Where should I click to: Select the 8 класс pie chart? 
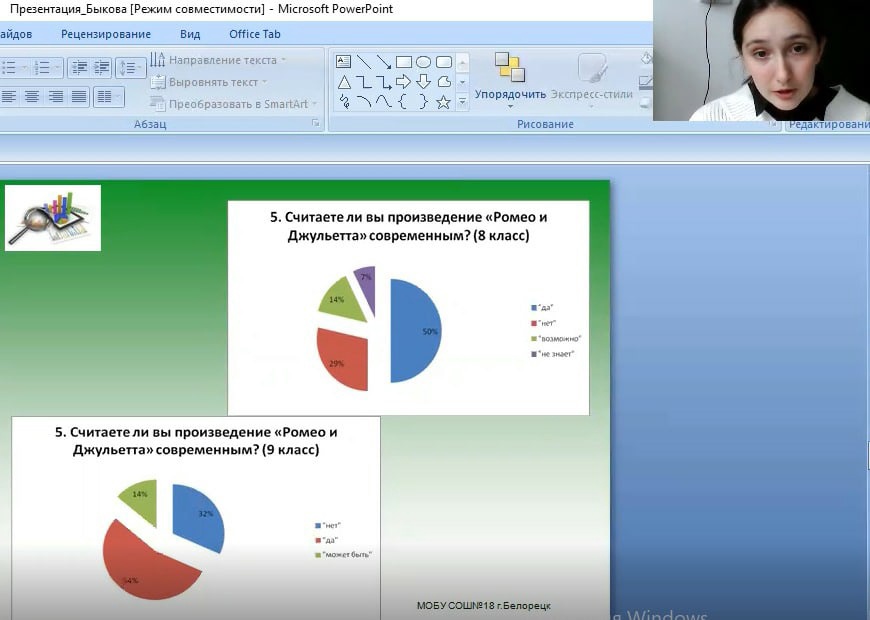(x=378, y=331)
